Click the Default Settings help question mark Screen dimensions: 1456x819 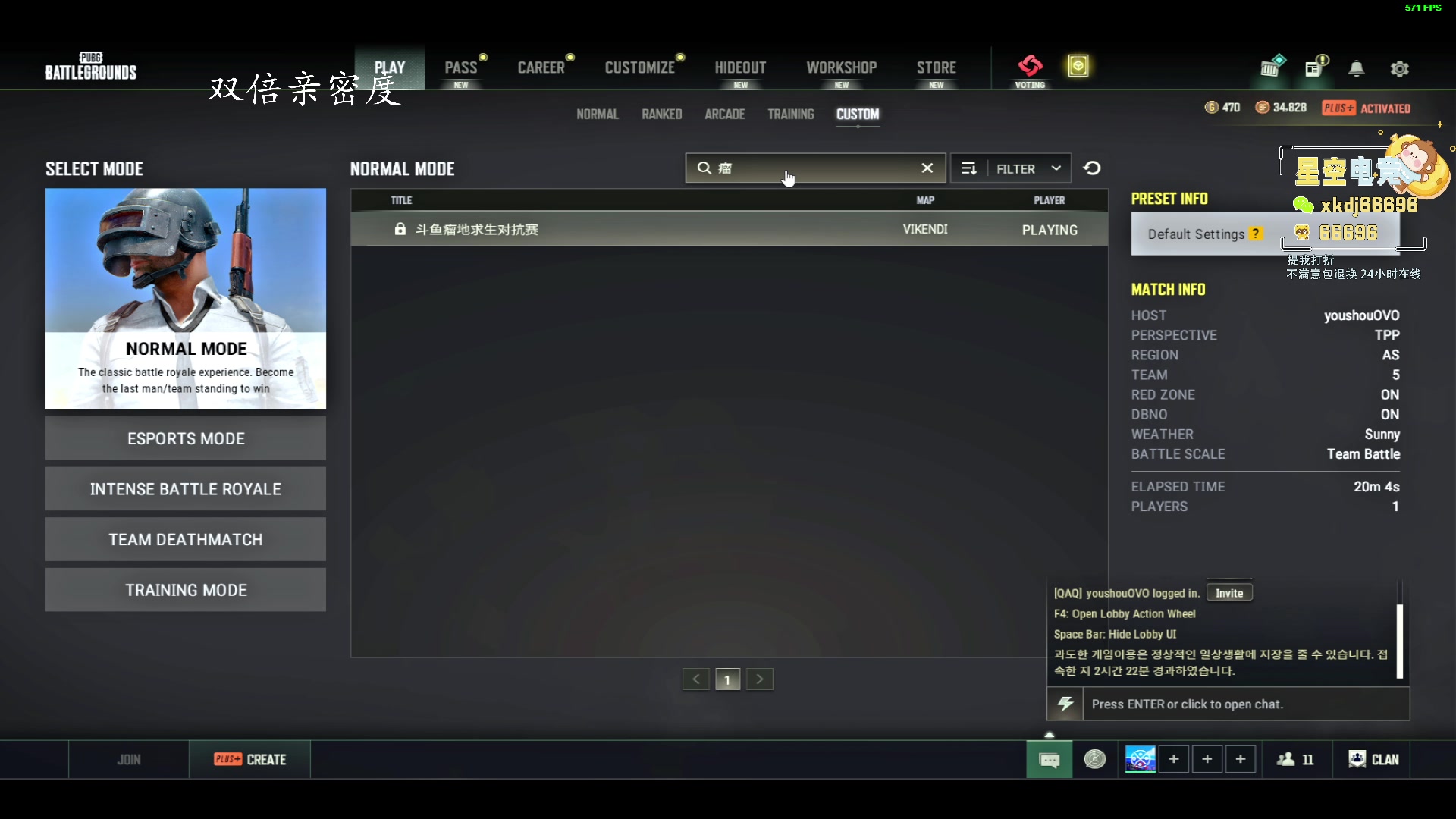1256,234
